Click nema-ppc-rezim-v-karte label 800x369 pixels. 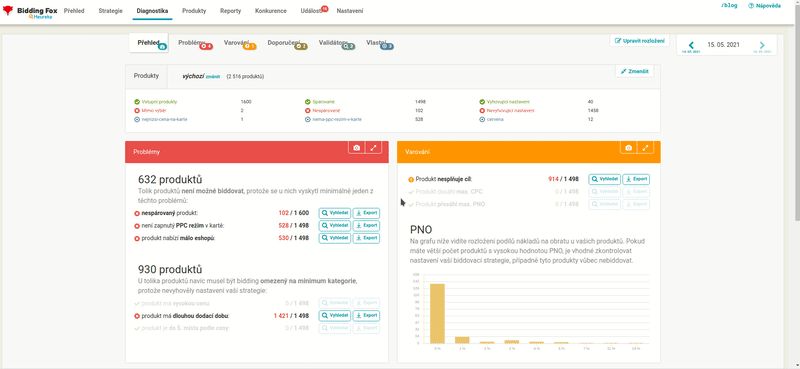tap(334, 119)
